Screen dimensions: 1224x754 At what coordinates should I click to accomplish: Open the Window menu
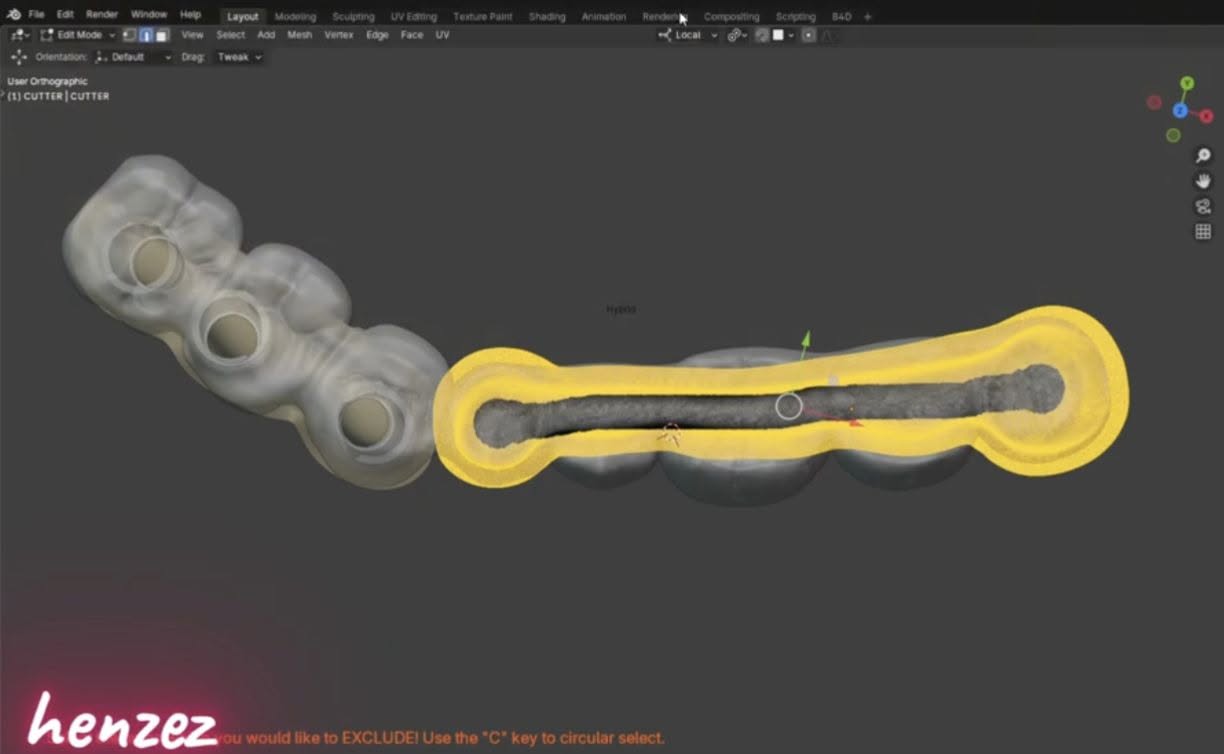click(149, 15)
